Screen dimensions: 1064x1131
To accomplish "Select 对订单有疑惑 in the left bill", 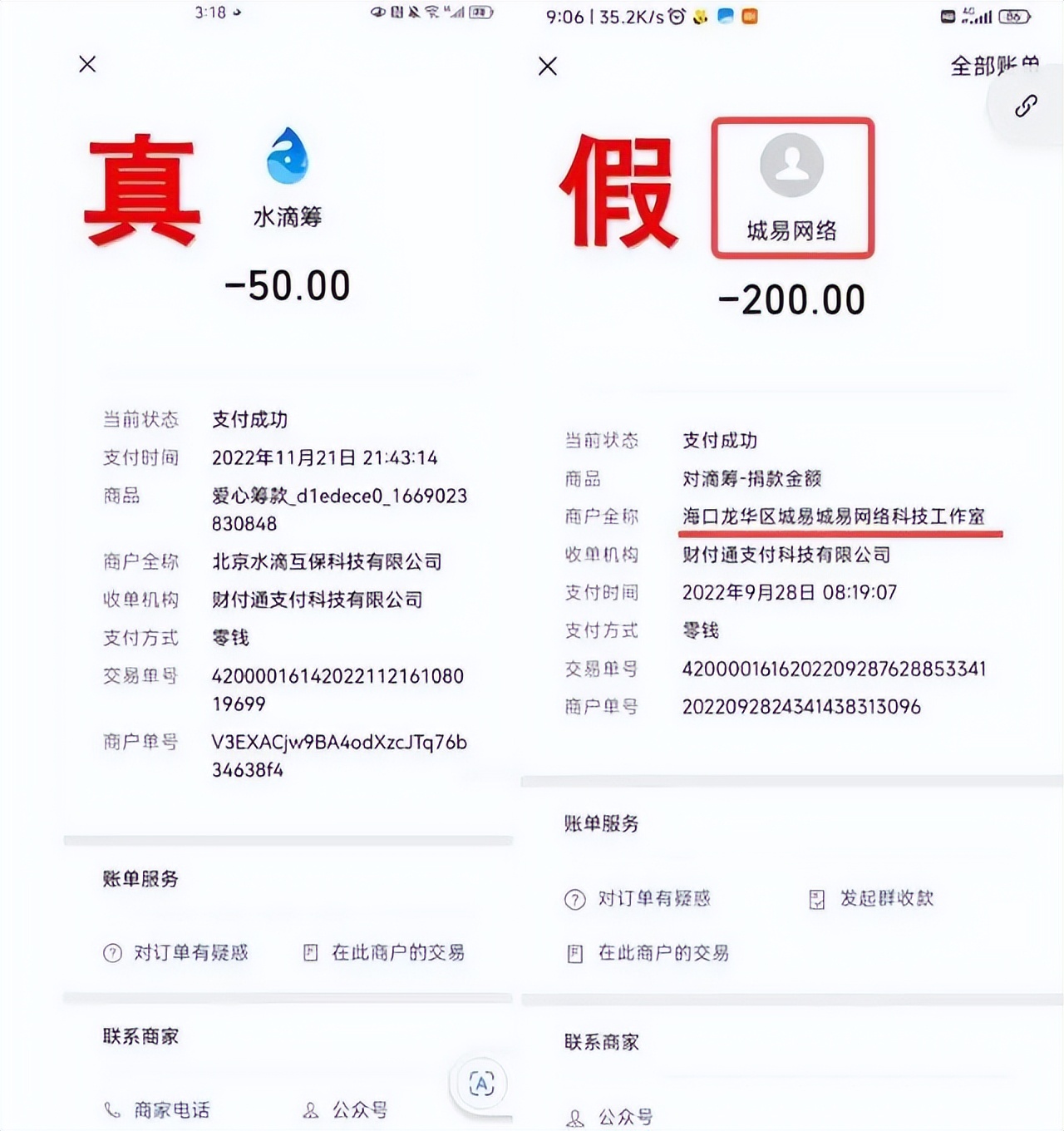I will (175, 952).
